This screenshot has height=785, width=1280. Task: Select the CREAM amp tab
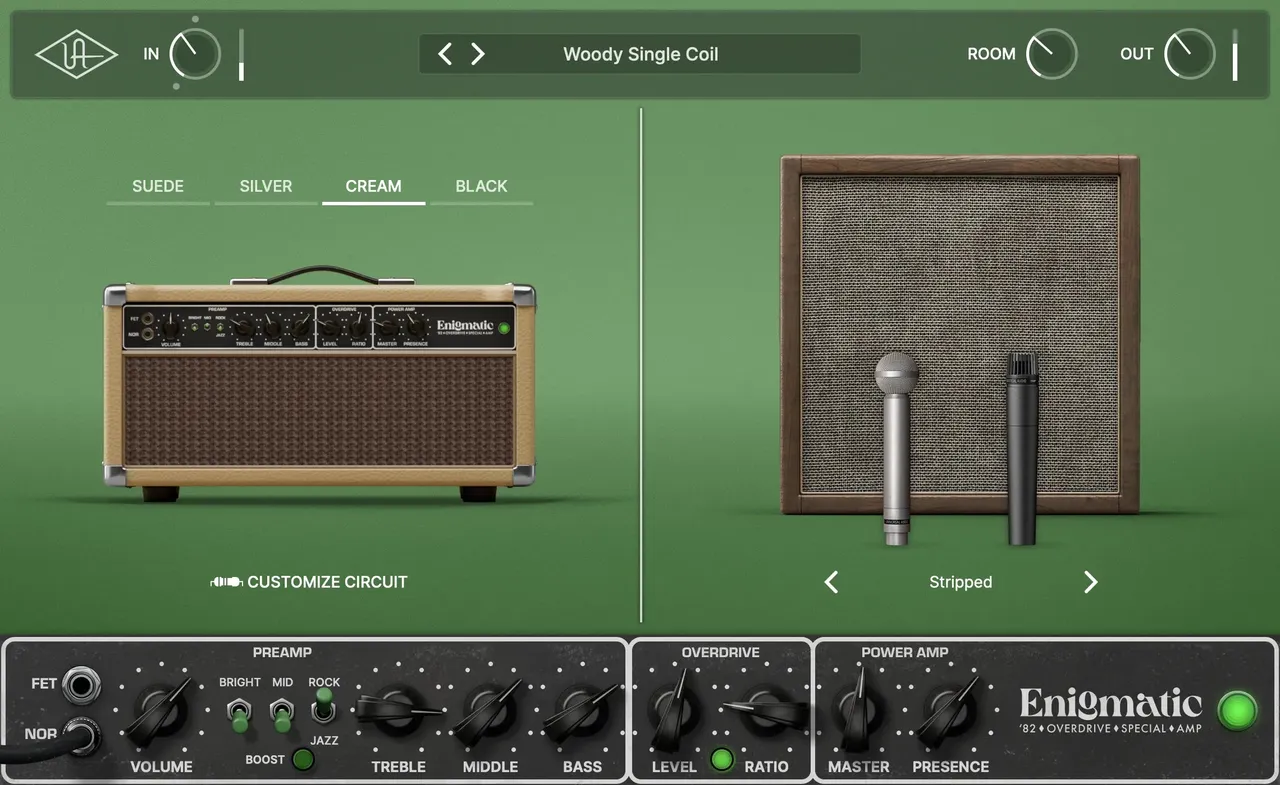pos(373,187)
